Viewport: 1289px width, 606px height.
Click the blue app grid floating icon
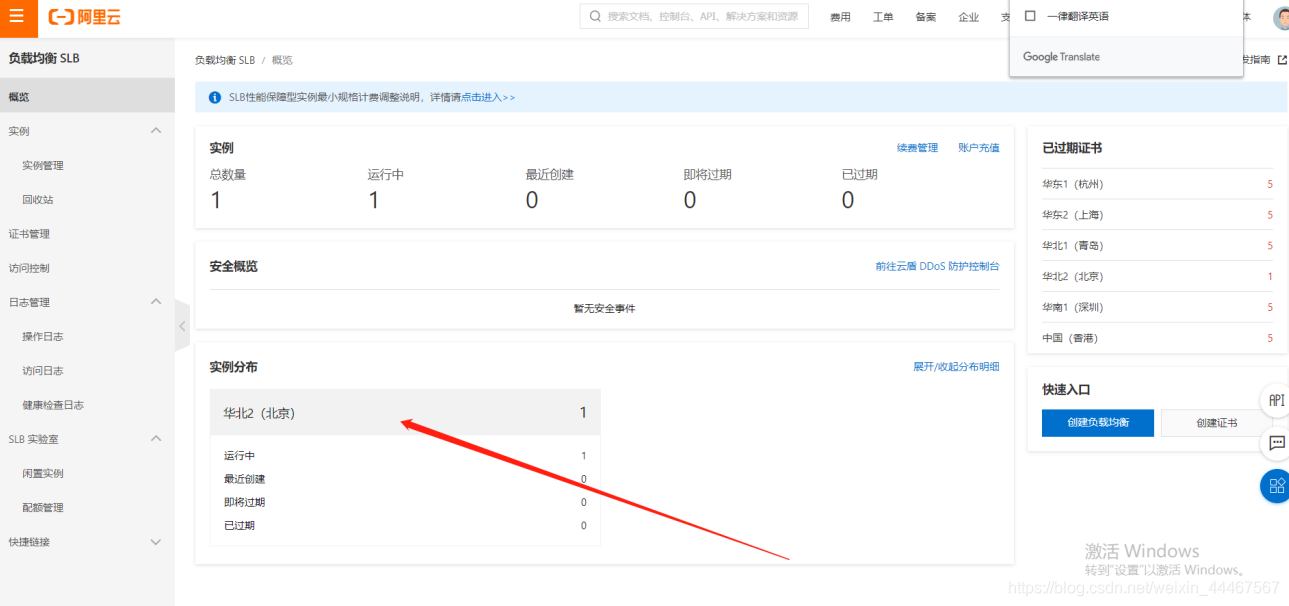click(x=1275, y=486)
